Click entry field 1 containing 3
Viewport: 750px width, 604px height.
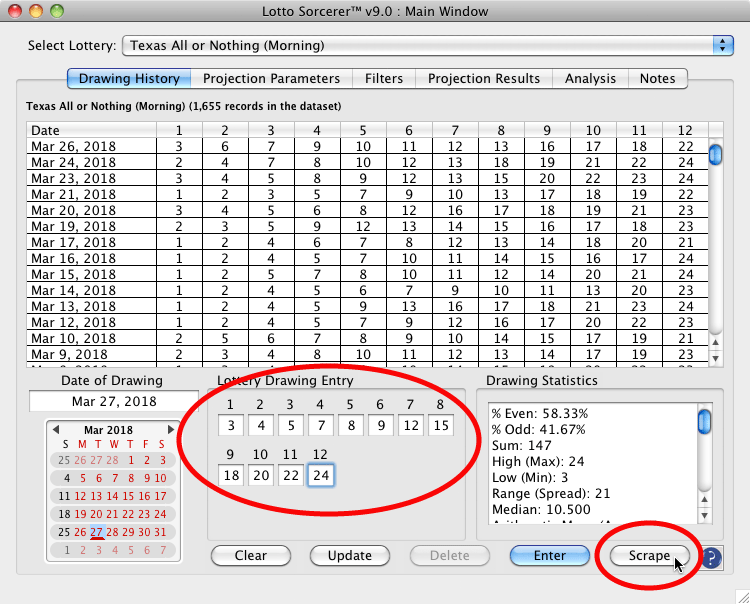click(231, 425)
